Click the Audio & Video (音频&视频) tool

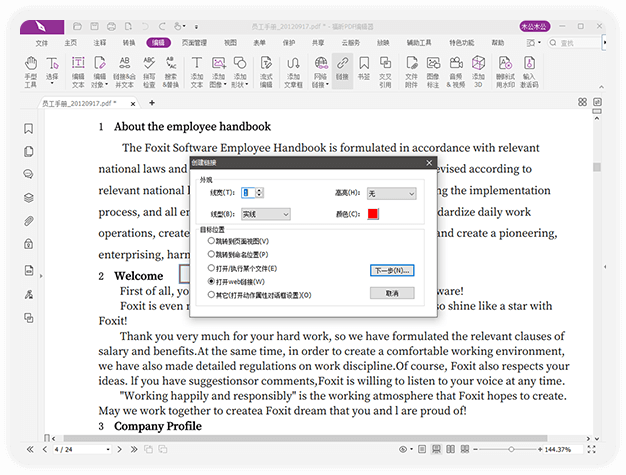(456, 72)
